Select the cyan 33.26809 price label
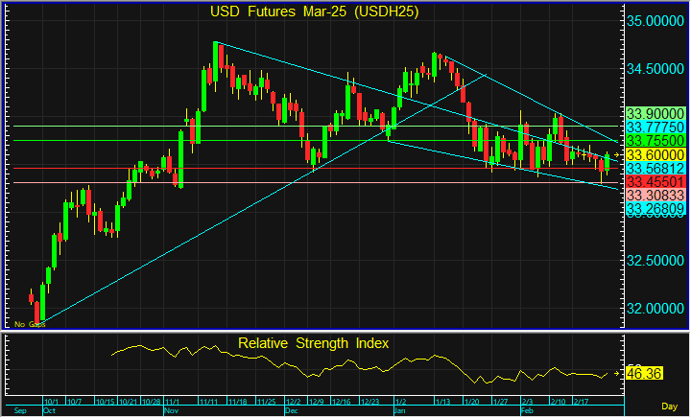 click(654, 210)
